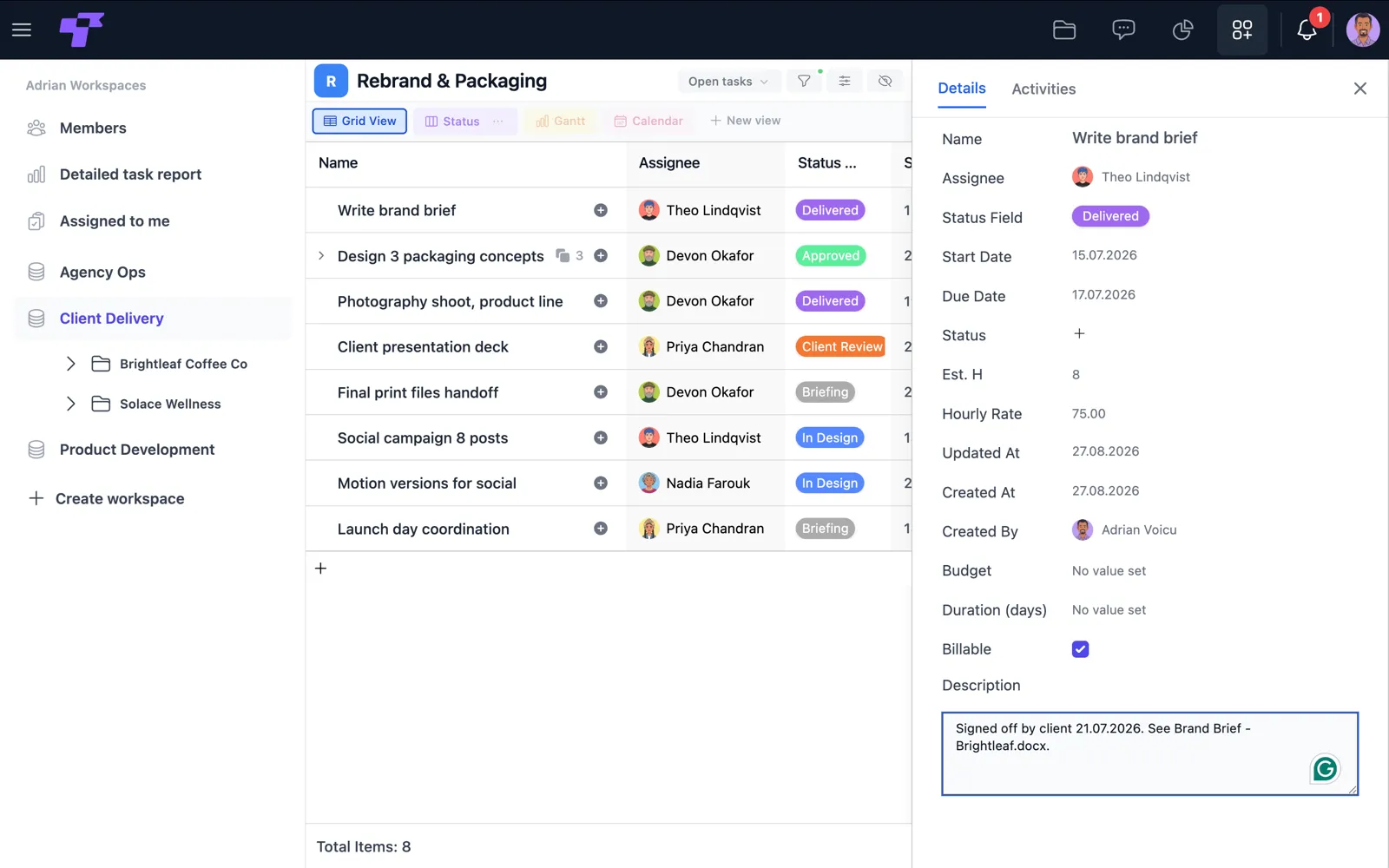Image resolution: width=1389 pixels, height=868 pixels.
Task: Open the hamburger menu icon
Action: (22, 30)
